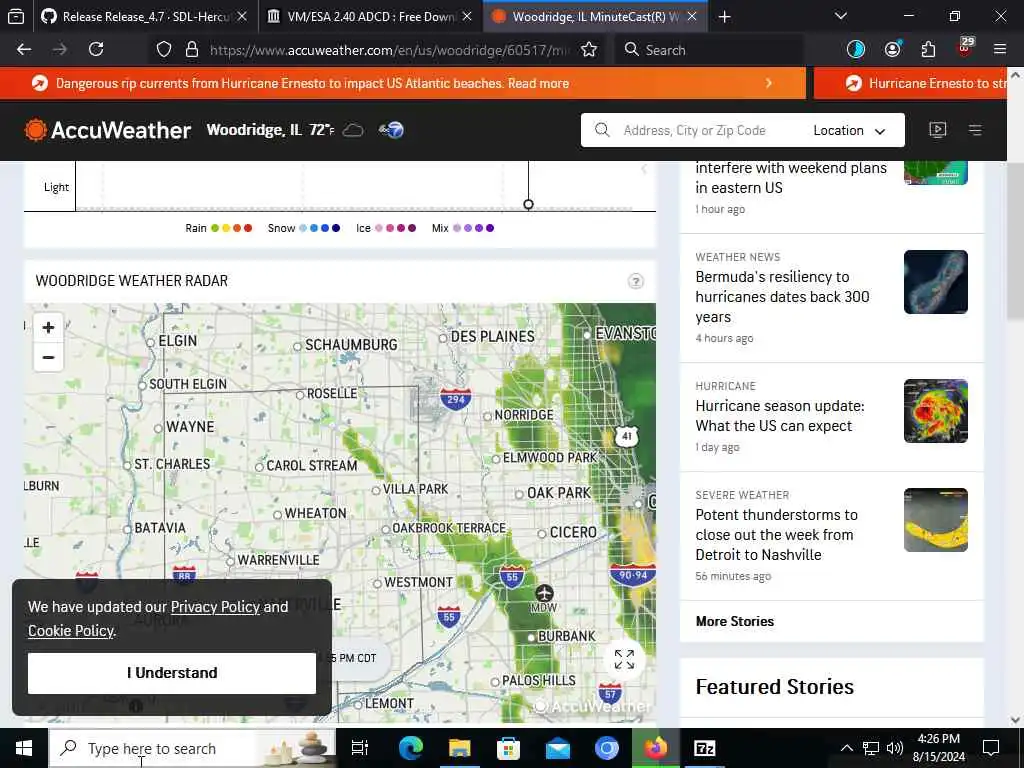Open the More Stories link
This screenshot has height=768, width=1024.
coord(735,622)
